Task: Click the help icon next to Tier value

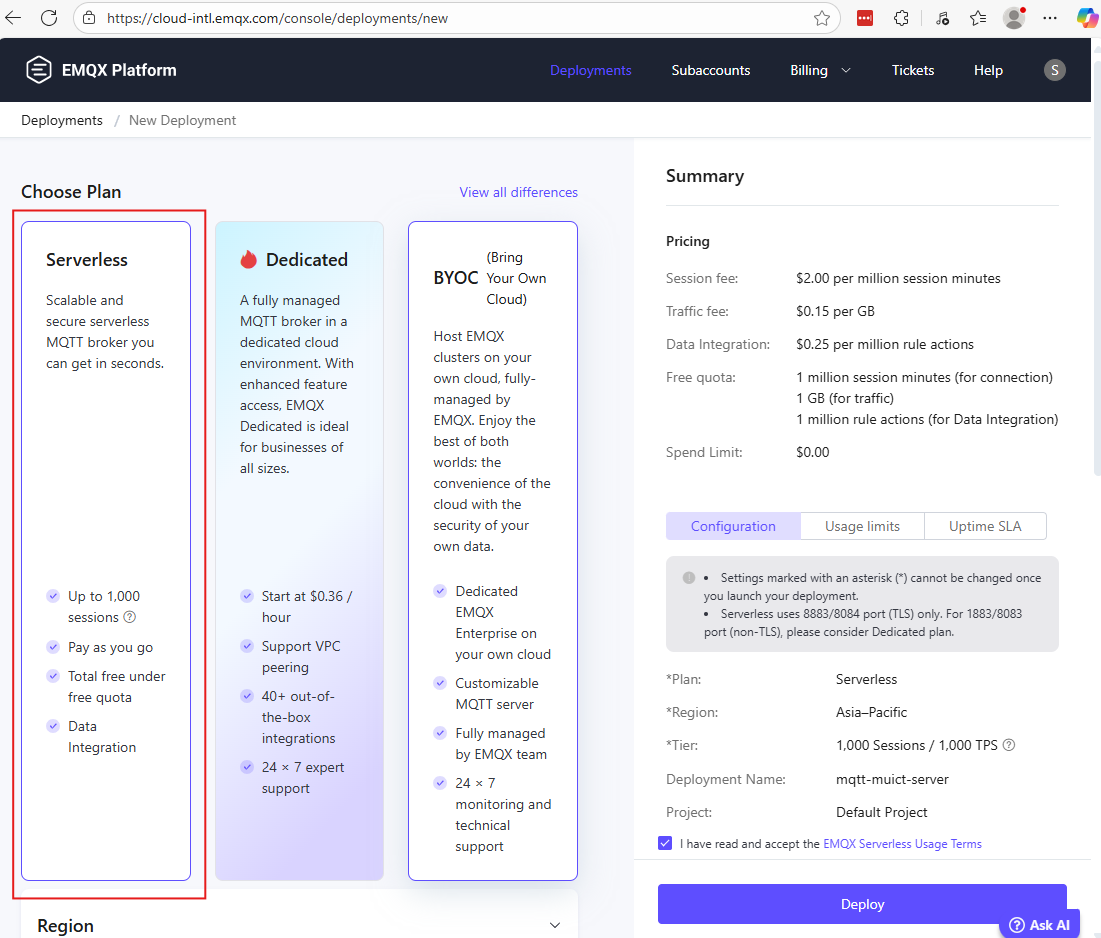Action: tap(1009, 745)
